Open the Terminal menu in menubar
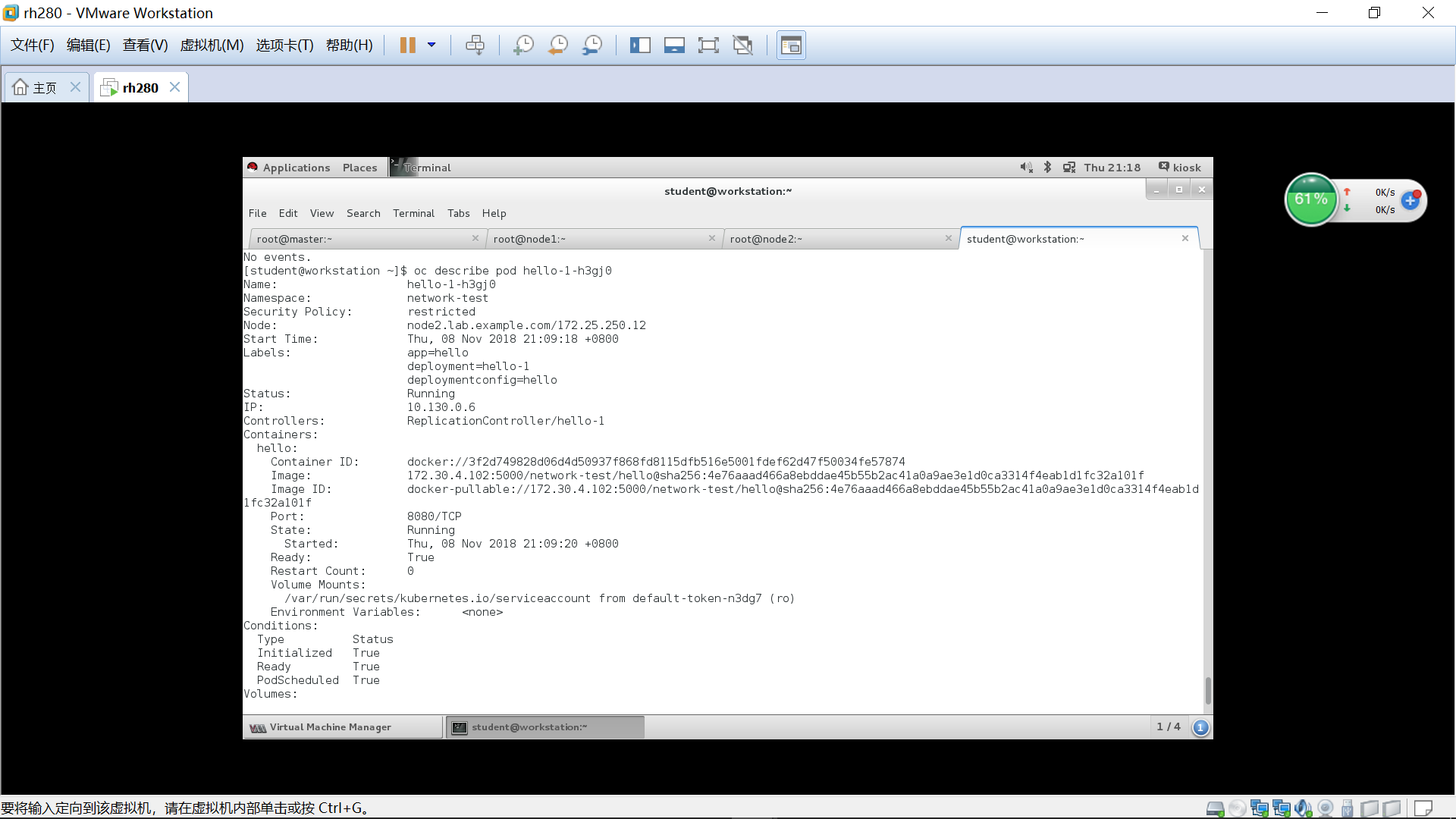This screenshot has width=1456, height=819. click(x=413, y=213)
